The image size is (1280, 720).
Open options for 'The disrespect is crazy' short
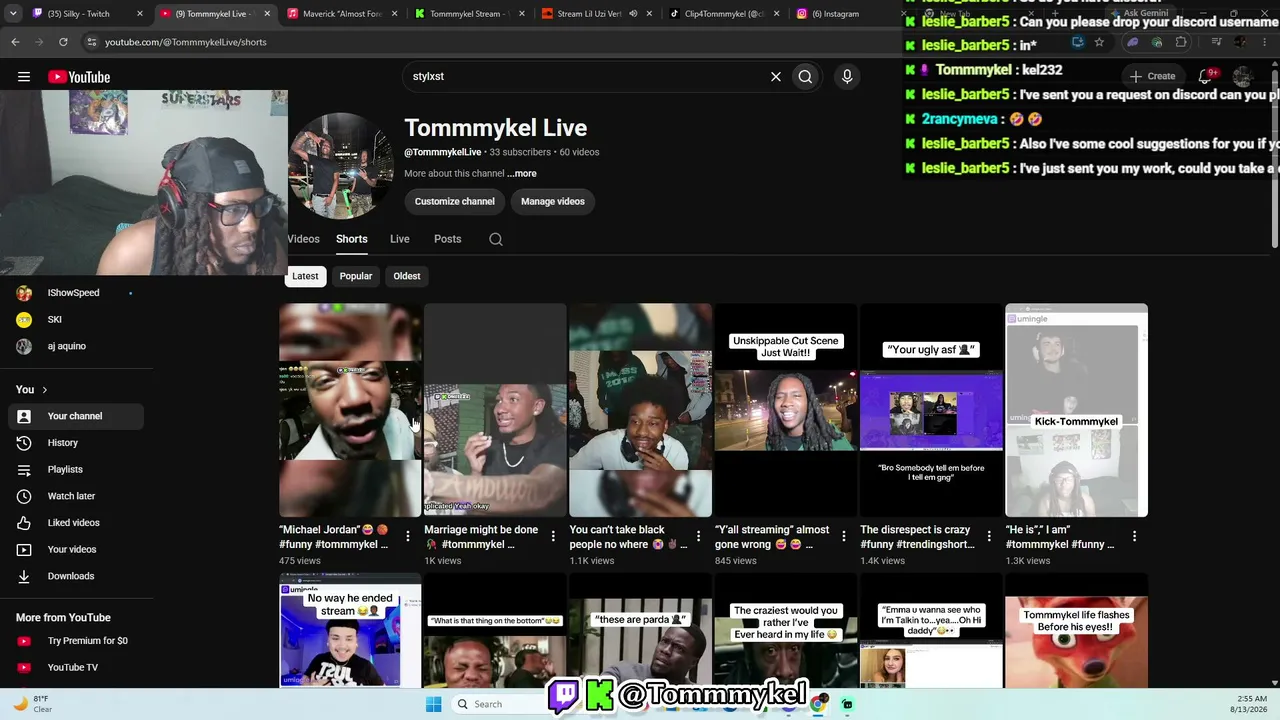(x=988, y=537)
